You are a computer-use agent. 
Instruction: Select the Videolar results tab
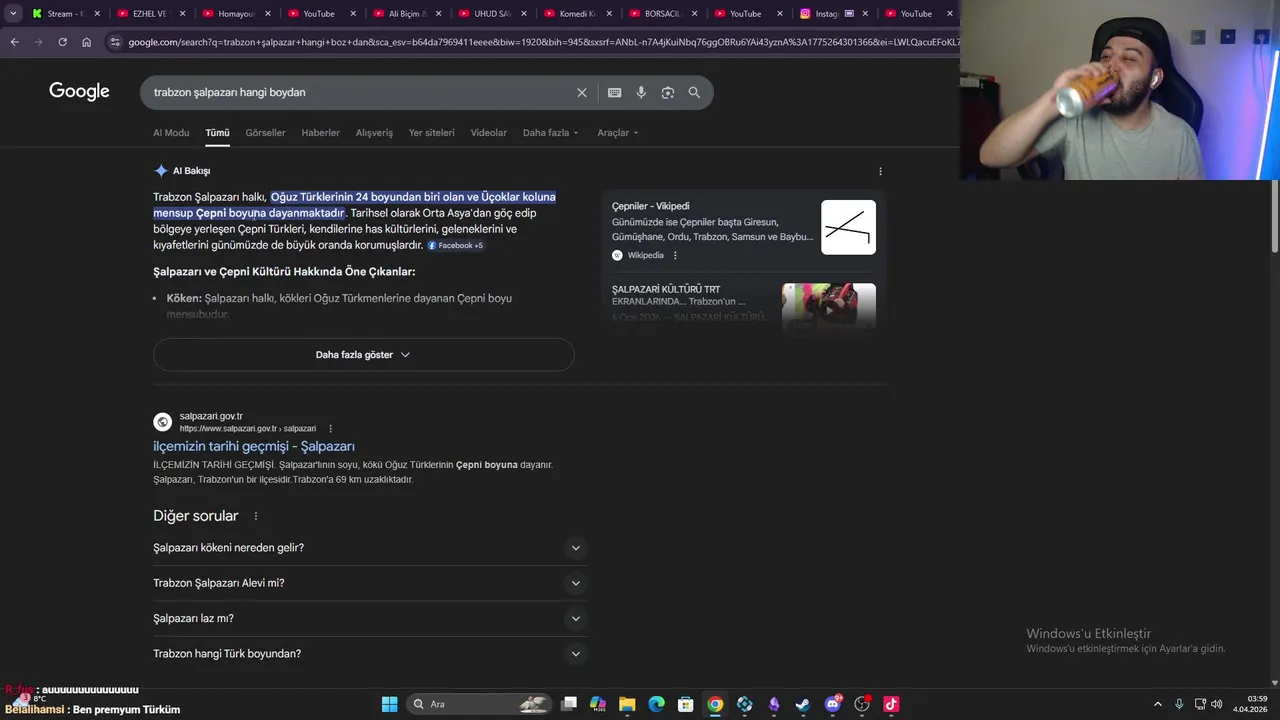(489, 133)
